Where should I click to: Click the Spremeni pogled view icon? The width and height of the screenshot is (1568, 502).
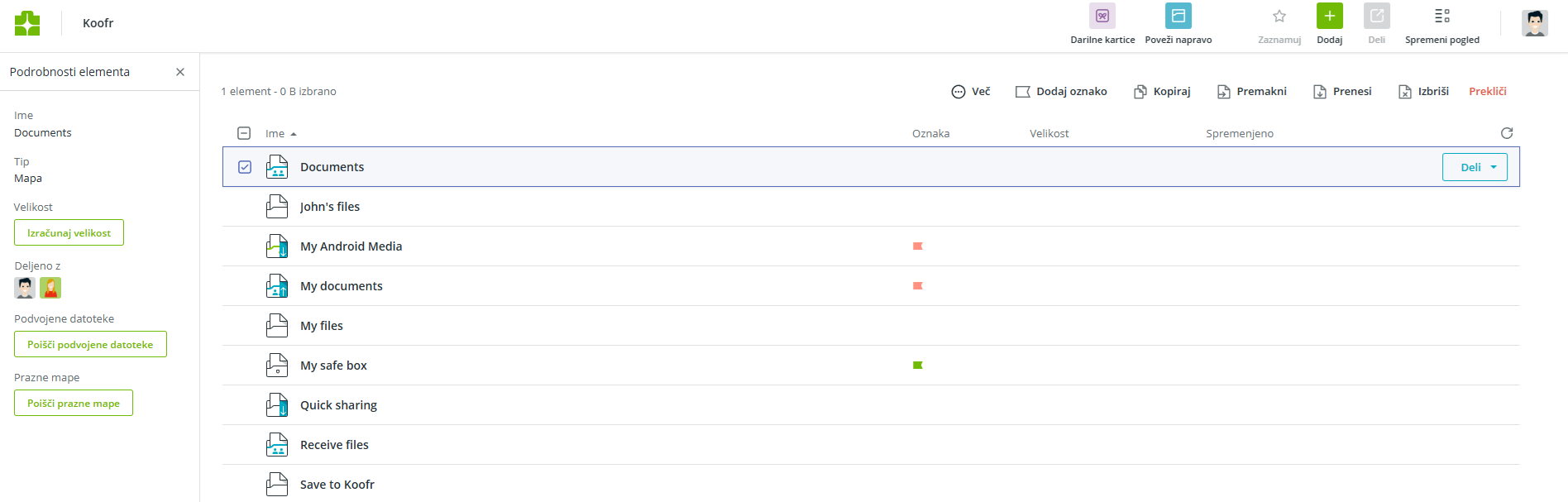point(1442,16)
